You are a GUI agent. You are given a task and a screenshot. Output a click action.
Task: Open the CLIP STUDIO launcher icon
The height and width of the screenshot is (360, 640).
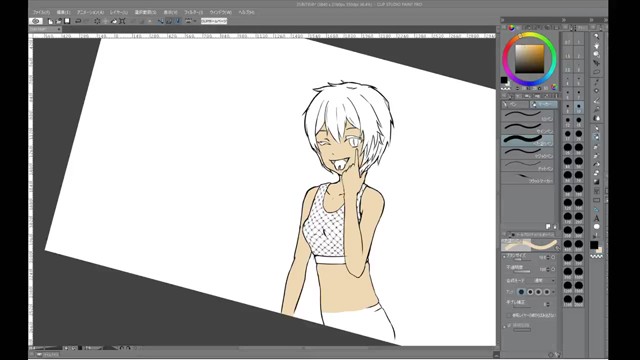pos(36,21)
